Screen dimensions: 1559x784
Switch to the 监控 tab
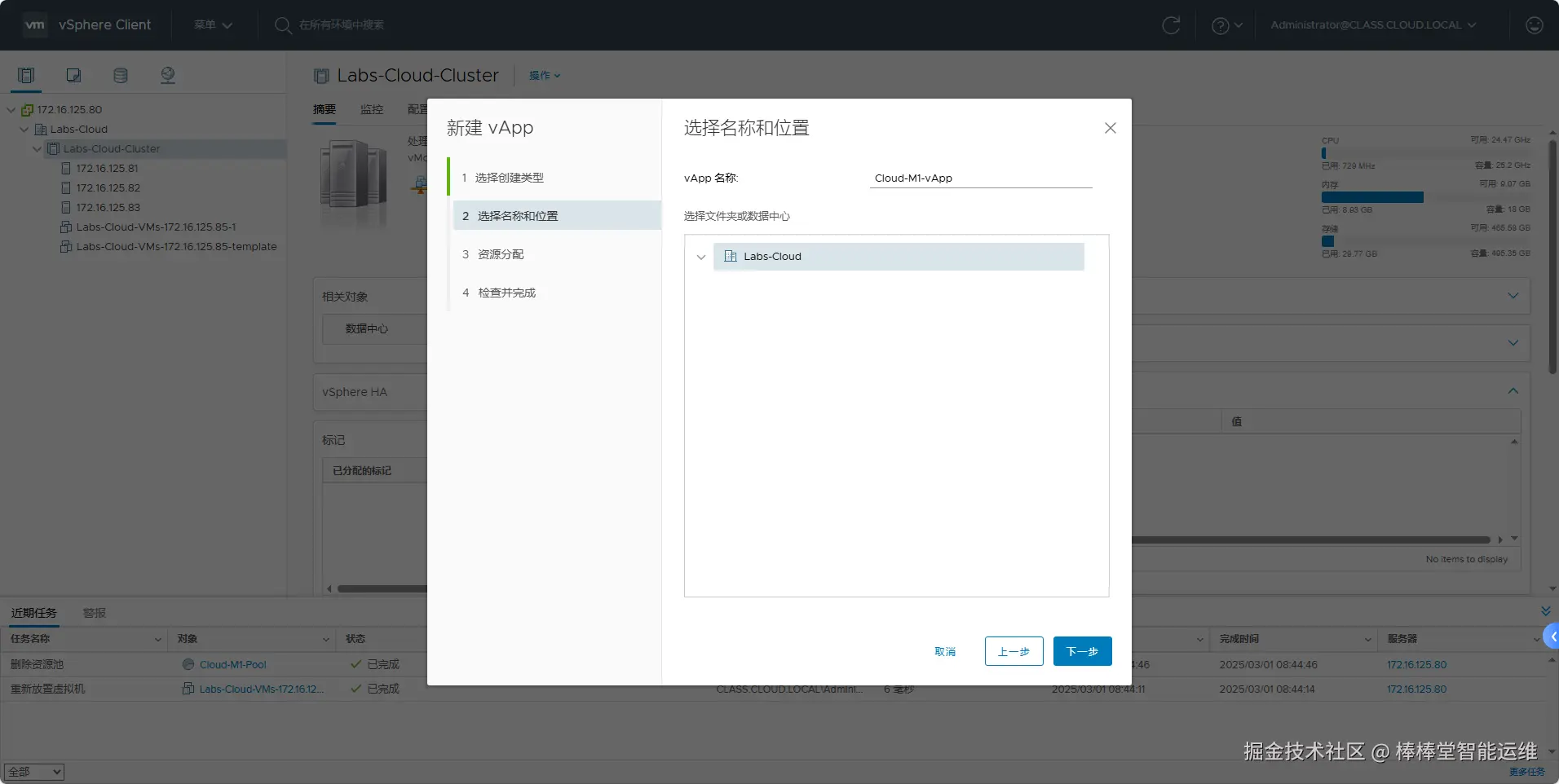pyautogui.click(x=372, y=109)
